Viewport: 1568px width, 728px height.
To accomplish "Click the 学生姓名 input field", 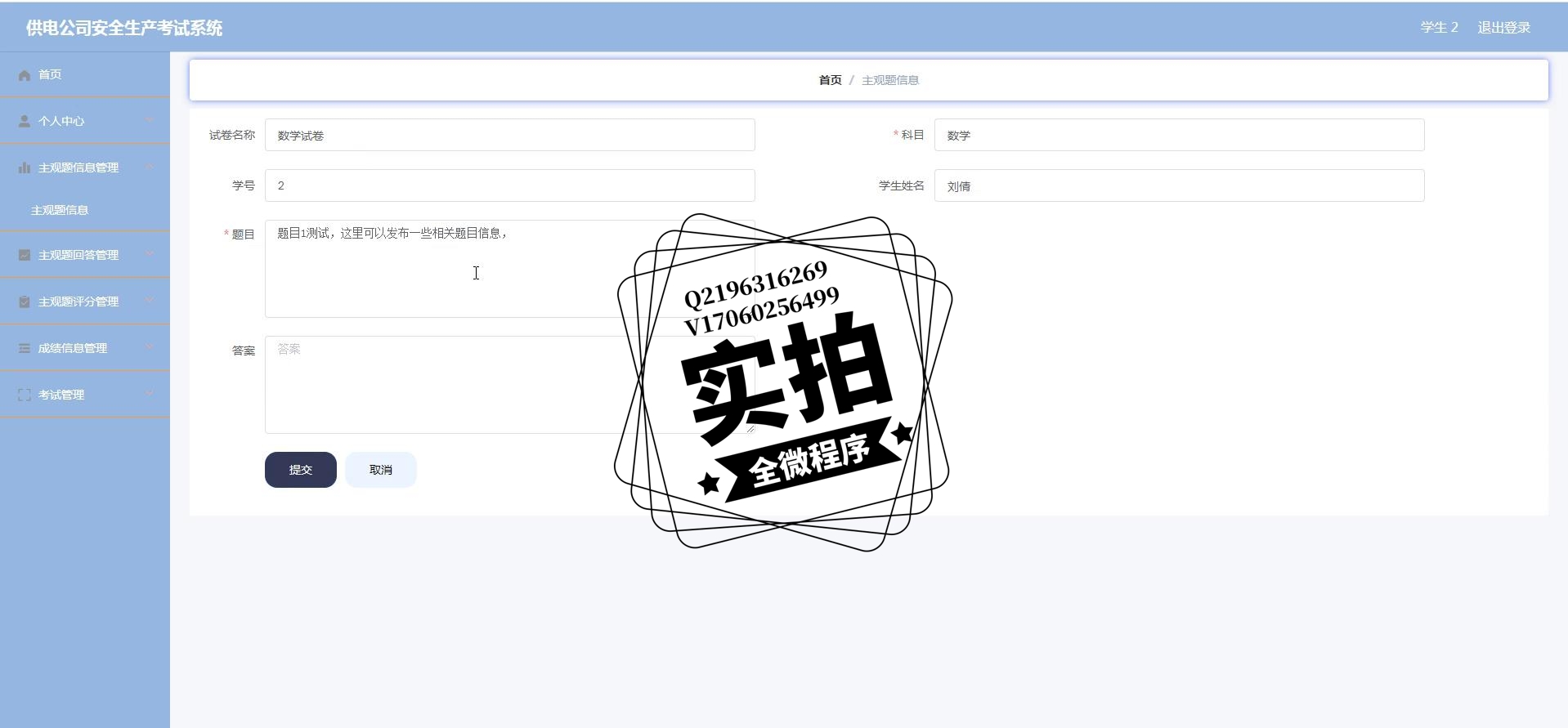I will point(1180,185).
